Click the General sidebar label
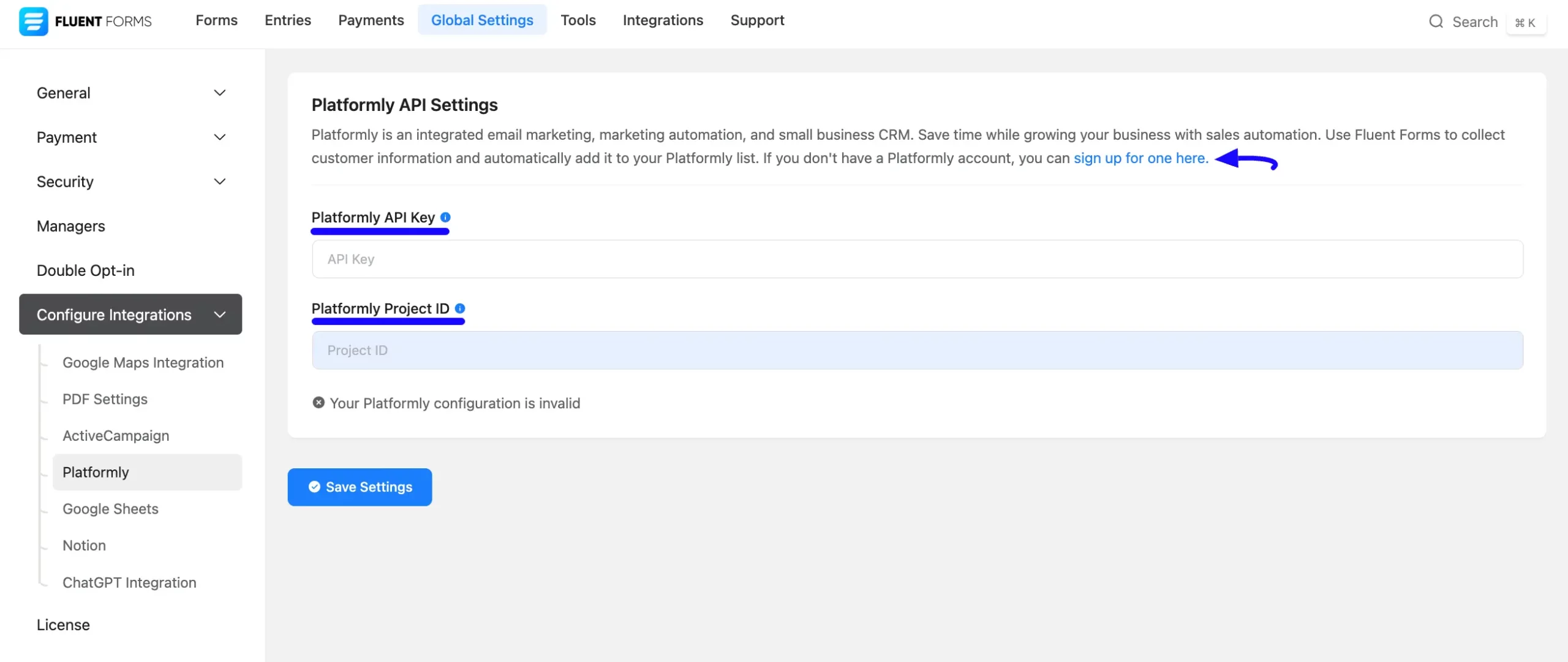 64,93
